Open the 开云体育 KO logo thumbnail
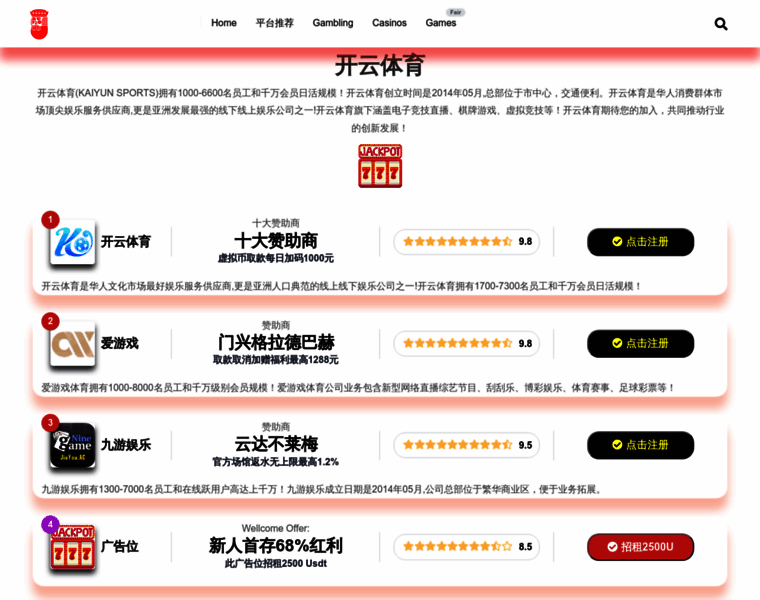 73,242
